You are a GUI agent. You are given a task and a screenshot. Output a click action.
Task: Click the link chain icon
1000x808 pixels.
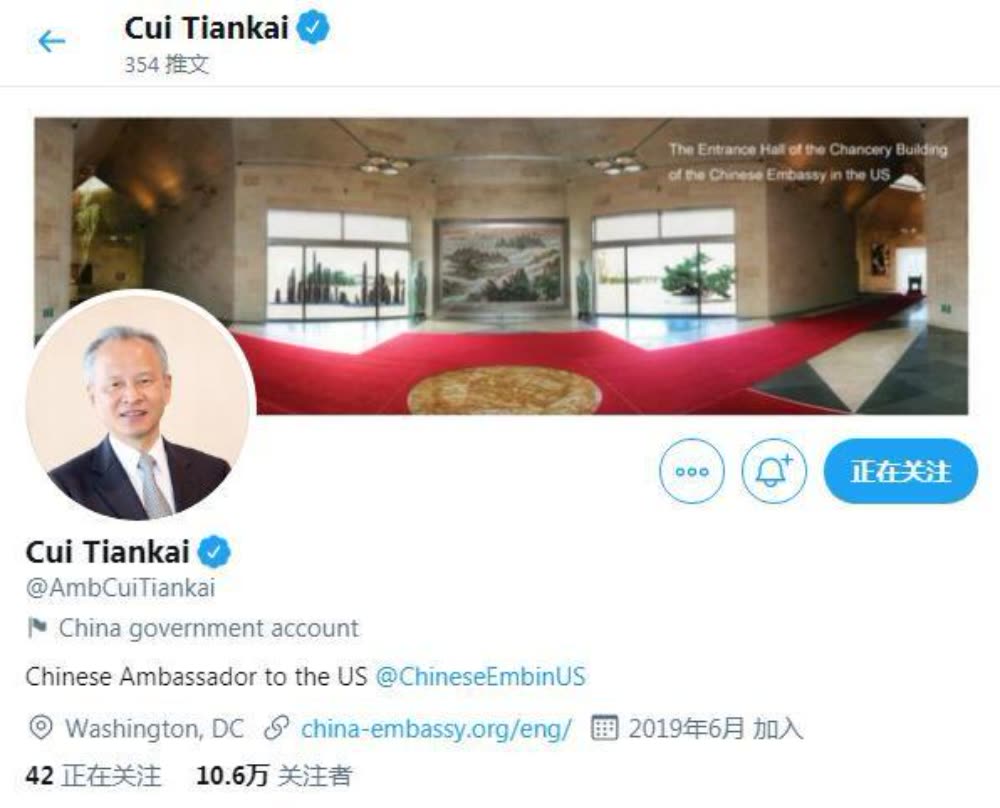pyautogui.click(x=277, y=728)
